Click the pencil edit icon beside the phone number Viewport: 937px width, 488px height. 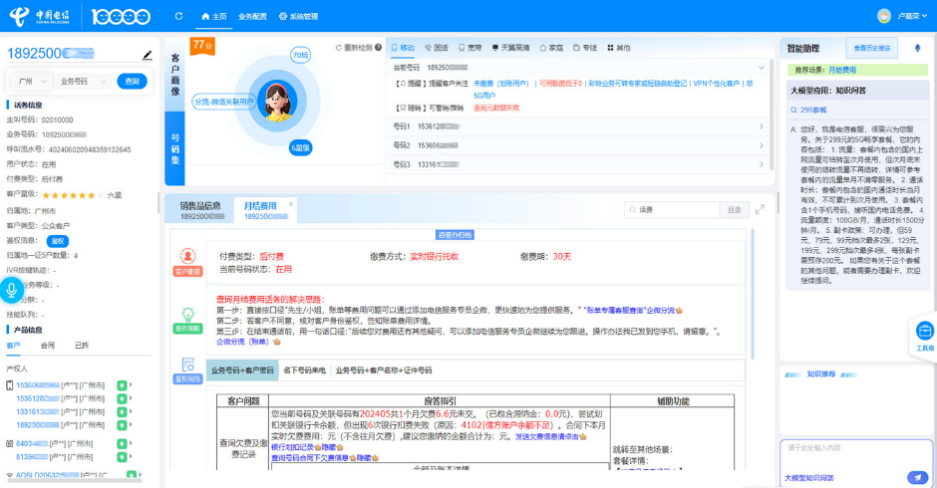(x=148, y=55)
